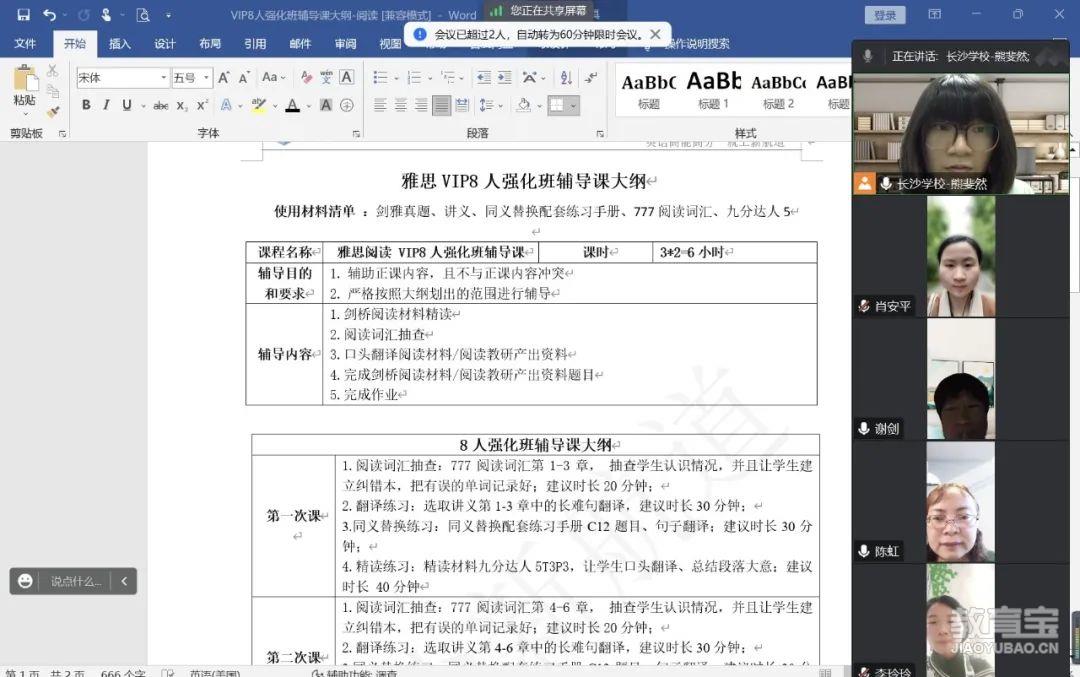
Task: Switch to the 插入 tab
Action: (120, 43)
